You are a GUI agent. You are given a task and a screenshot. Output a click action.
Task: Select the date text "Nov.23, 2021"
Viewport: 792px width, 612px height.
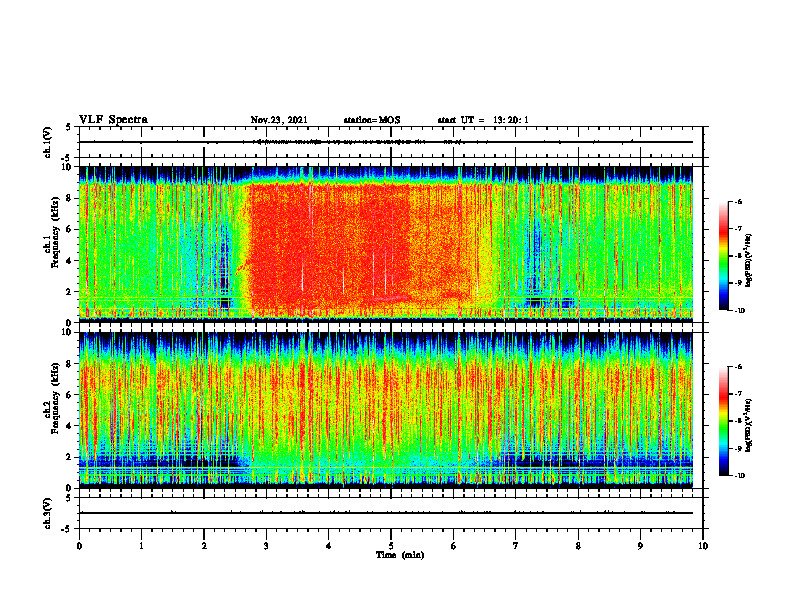pos(279,120)
